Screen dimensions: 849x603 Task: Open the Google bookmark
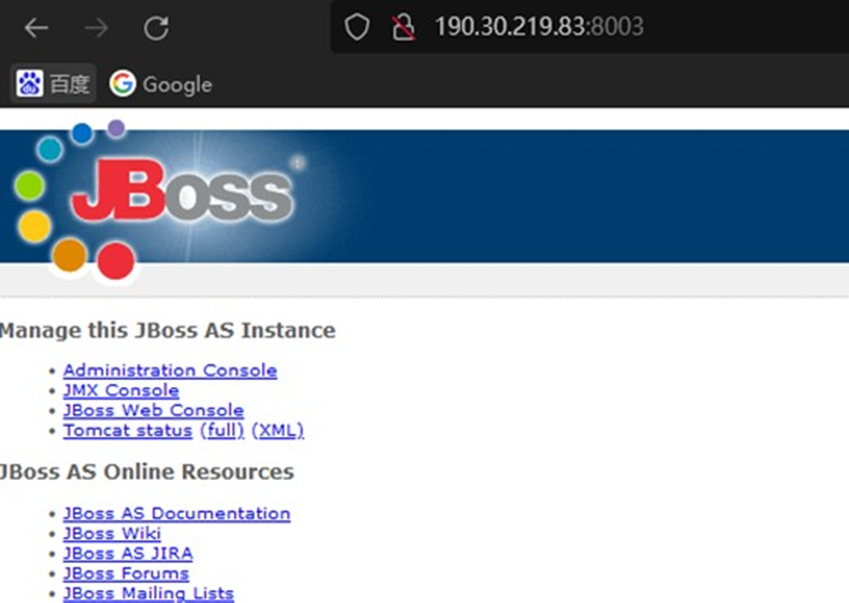161,84
